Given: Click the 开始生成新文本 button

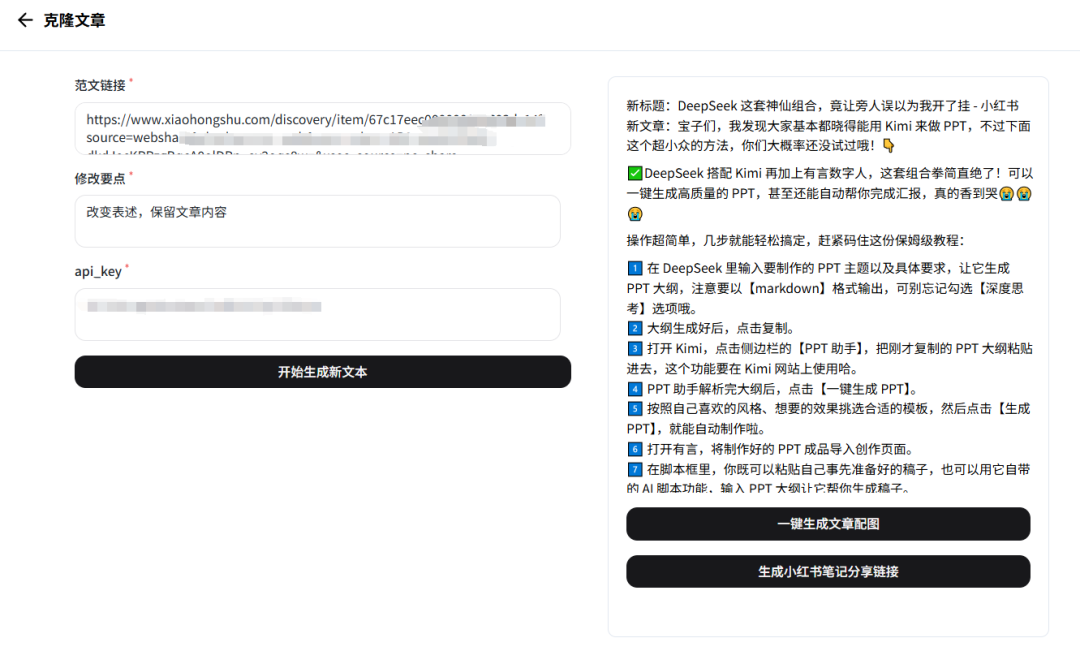Looking at the screenshot, I should point(322,372).
